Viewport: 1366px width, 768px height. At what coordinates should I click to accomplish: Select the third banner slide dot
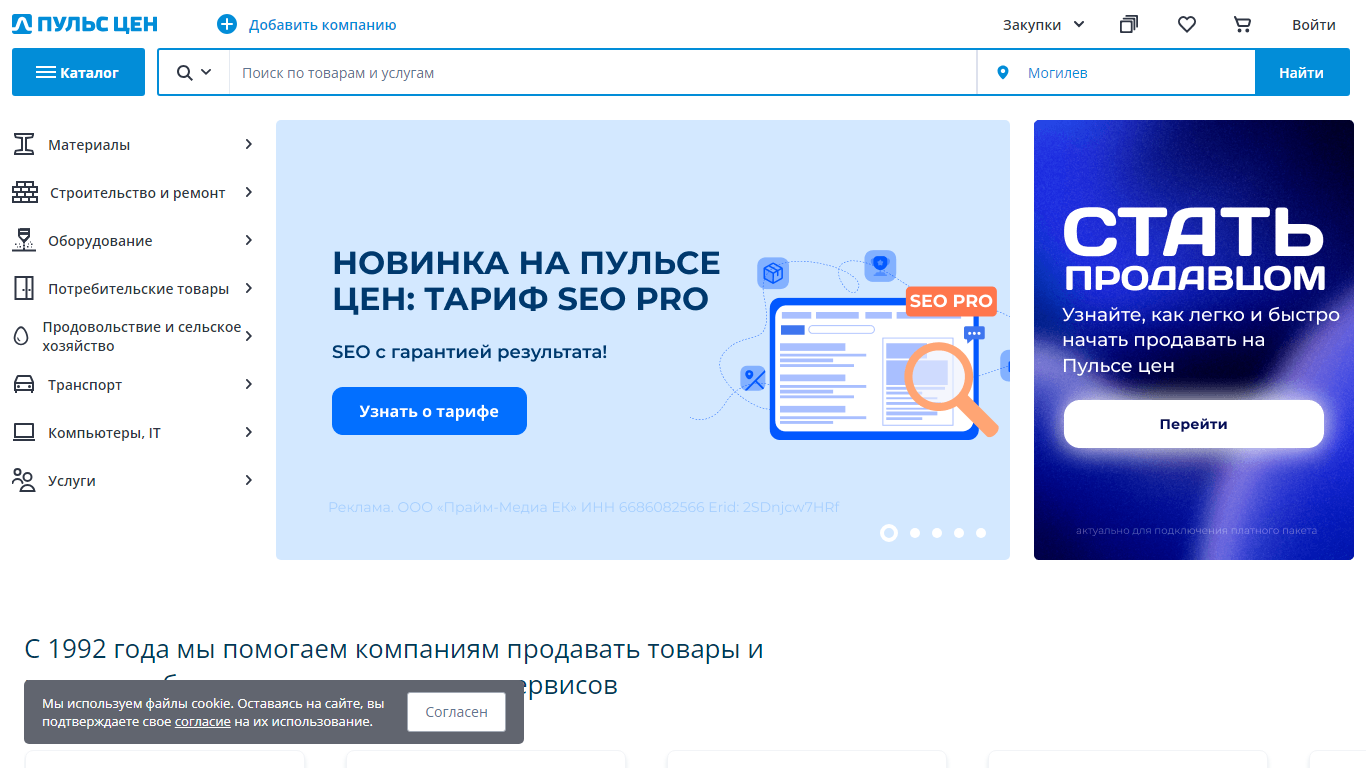pos(937,533)
